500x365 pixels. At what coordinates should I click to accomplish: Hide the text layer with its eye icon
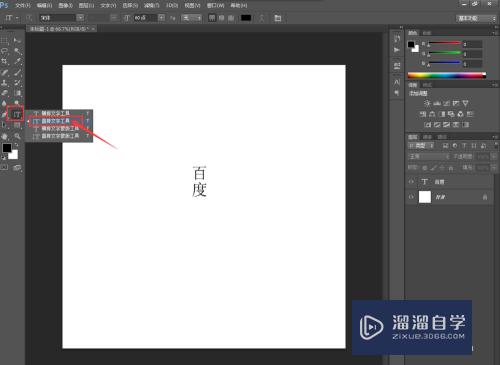point(411,182)
